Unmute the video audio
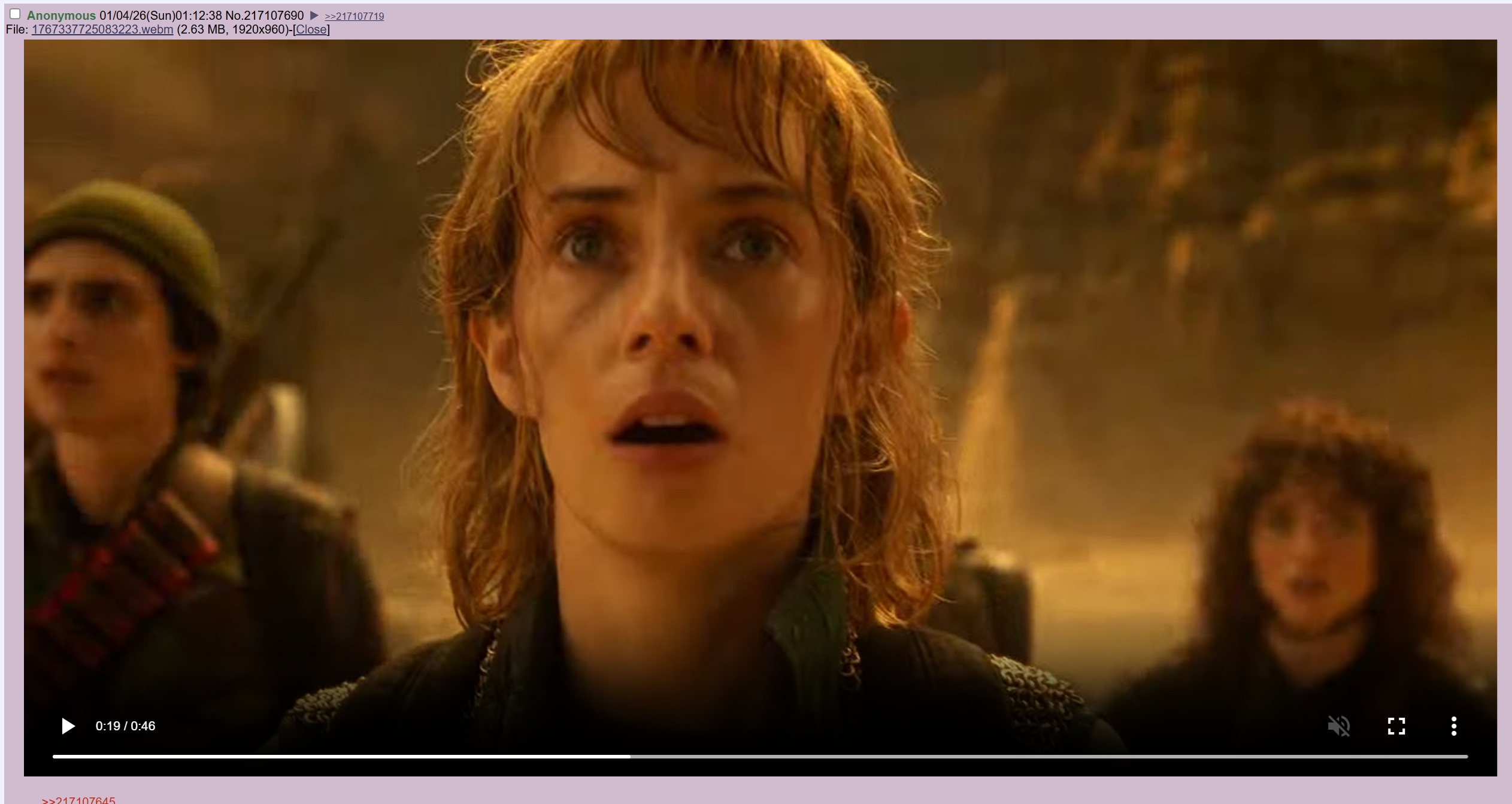Screen dimensions: 1512x804 (x=1338, y=726)
